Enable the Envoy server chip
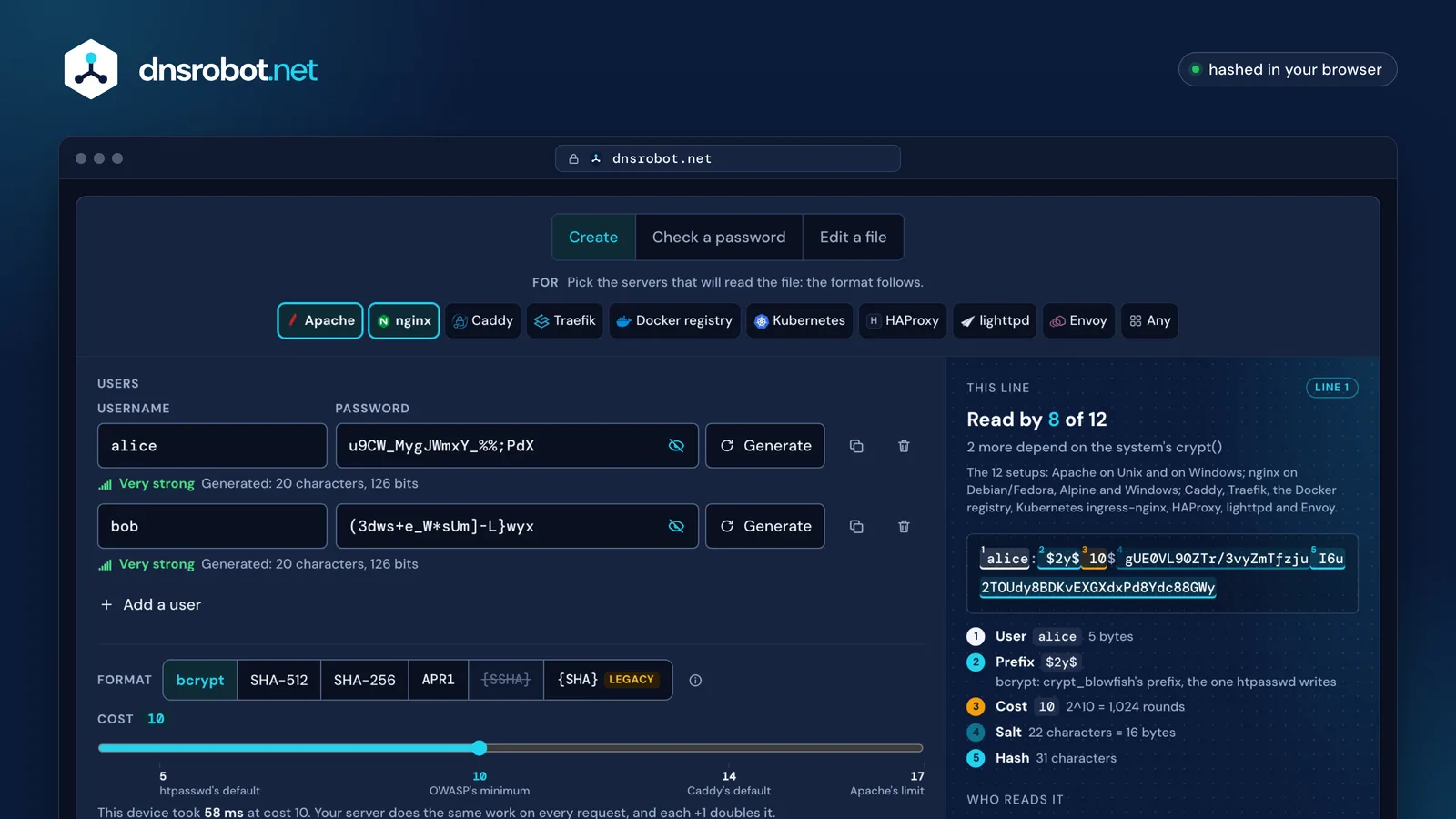The width and height of the screenshot is (1456, 819). coord(1078,320)
